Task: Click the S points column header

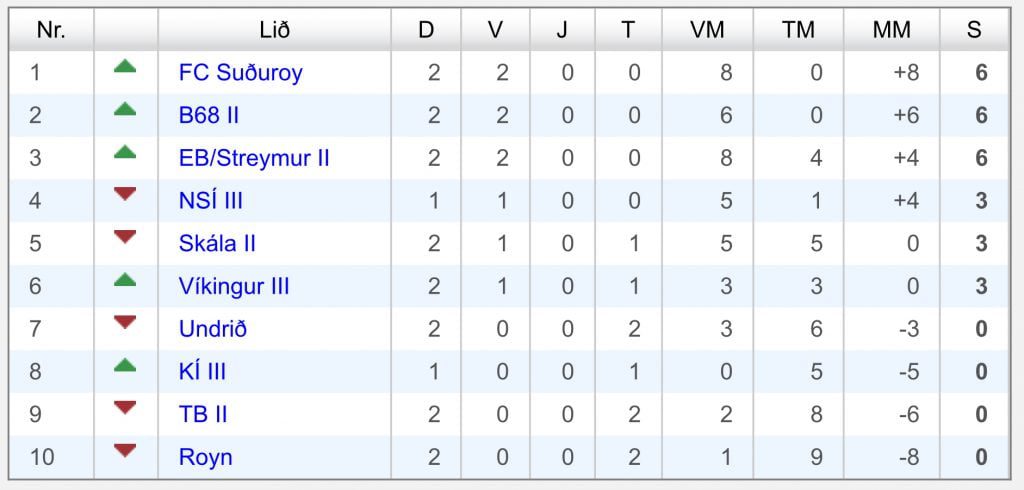Action: (974, 30)
